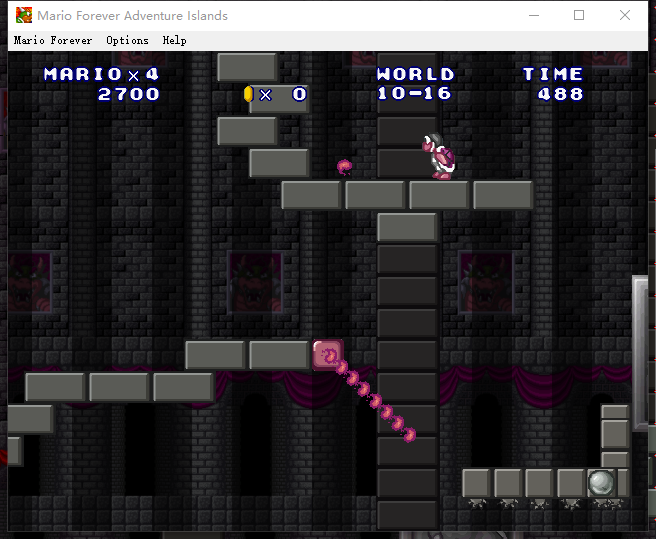
Task: Click the small pink fireball above the platform
Action: click(344, 167)
